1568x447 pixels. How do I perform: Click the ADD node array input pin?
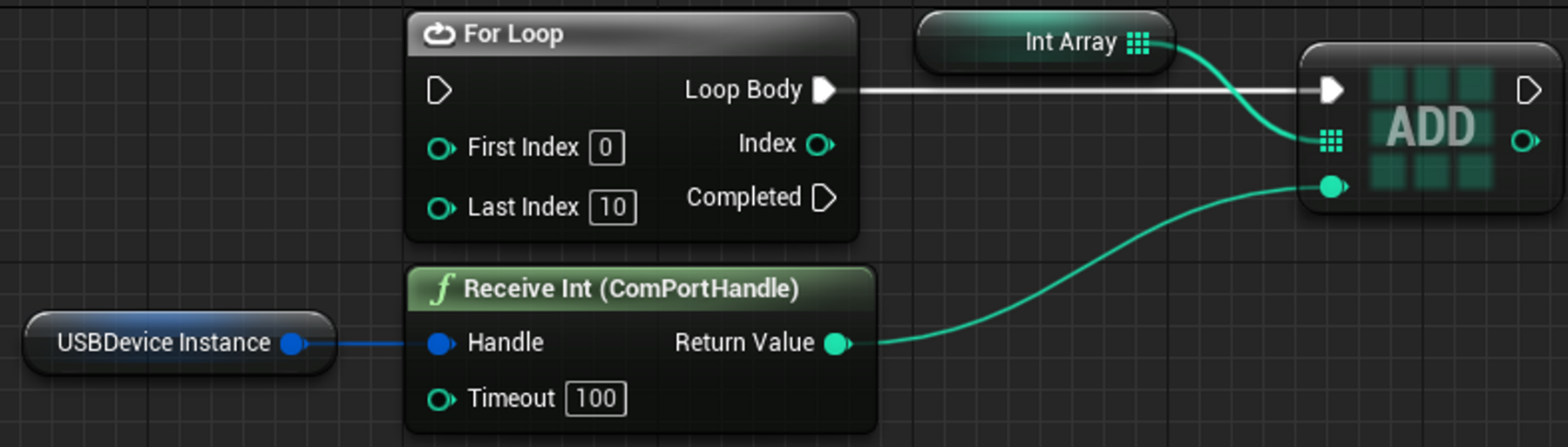click(x=1331, y=140)
